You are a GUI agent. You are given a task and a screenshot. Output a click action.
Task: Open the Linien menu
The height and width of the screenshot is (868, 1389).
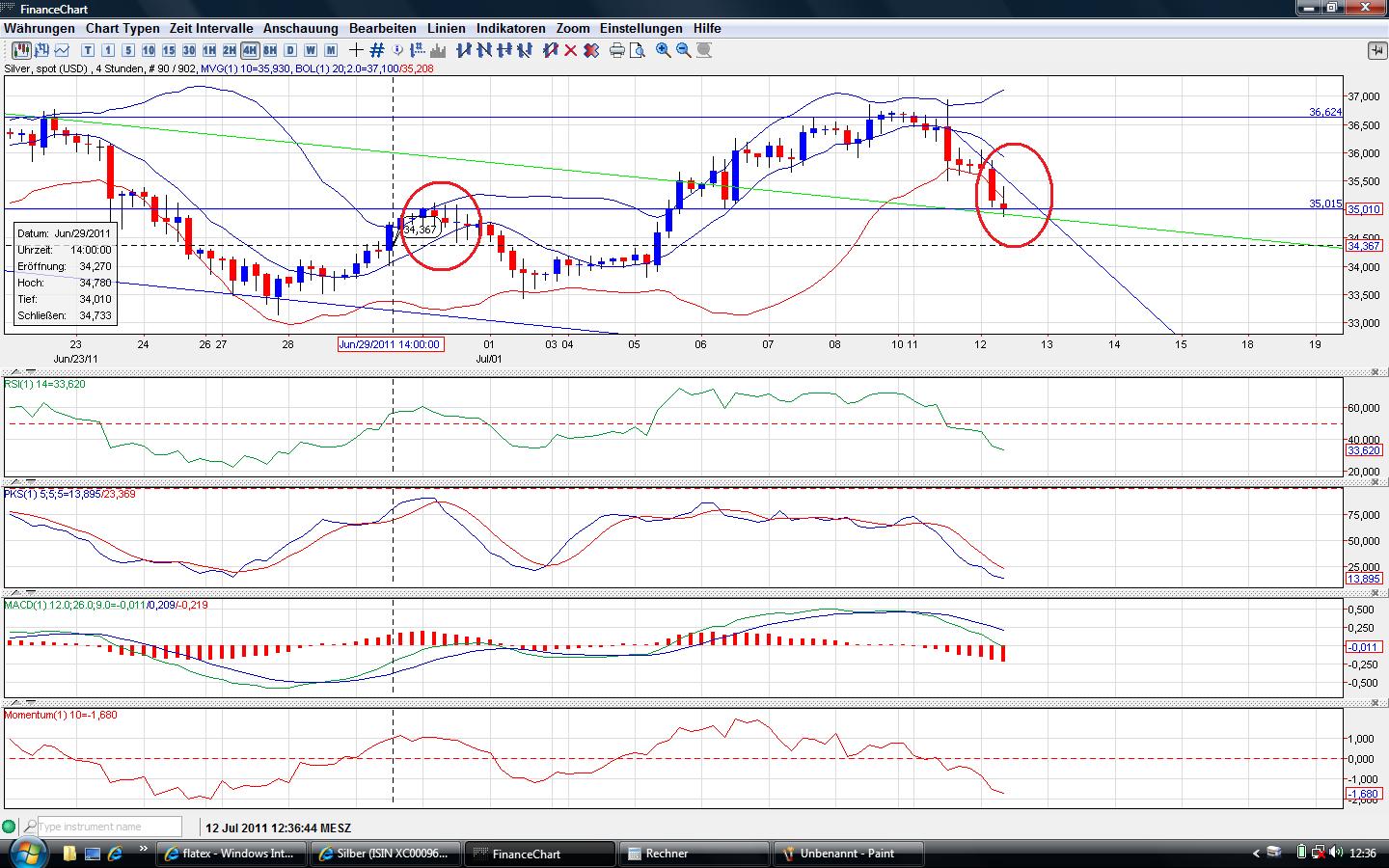tap(446, 29)
